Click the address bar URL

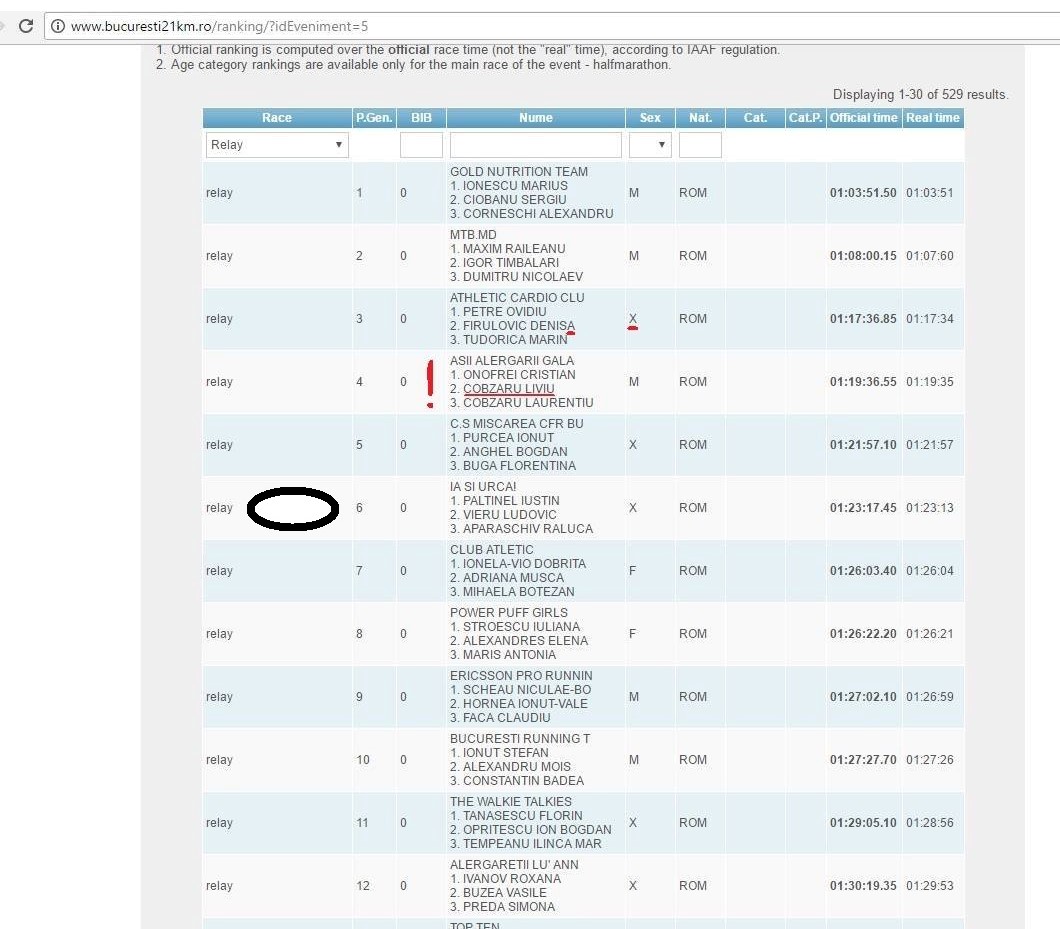[x=220, y=26]
